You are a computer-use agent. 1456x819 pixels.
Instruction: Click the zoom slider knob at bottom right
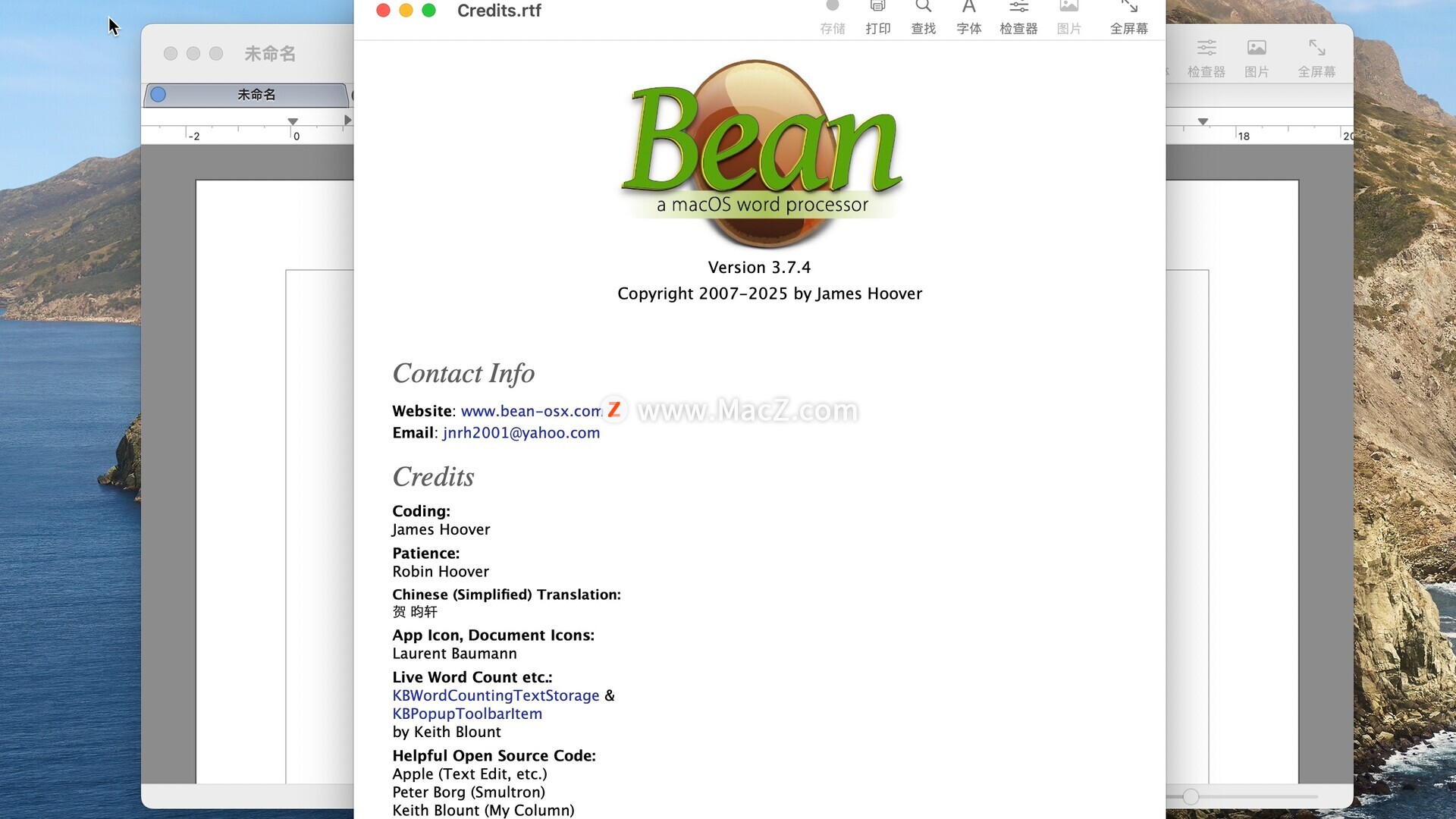click(x=1191, y=796)
